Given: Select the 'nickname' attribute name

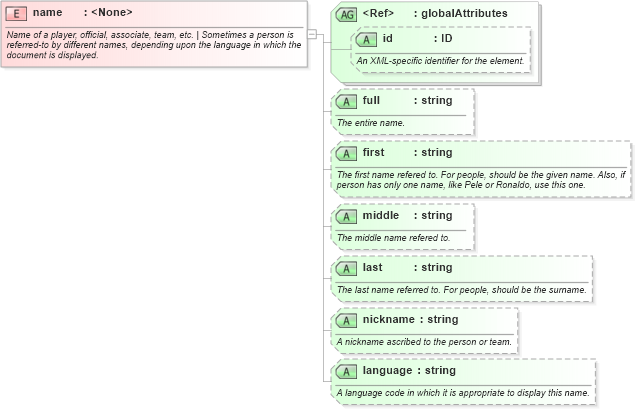Looking at the screenshot, I should coord(389,320).
